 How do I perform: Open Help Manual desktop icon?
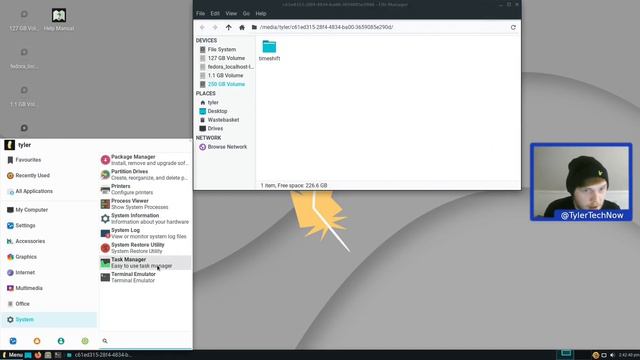pos(59,20)
